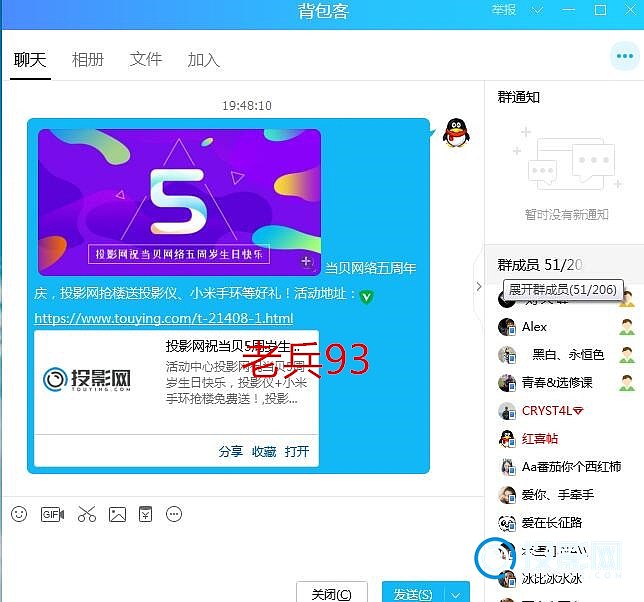Screen dimensions: 644x602
Task: Open the touying.com activity link
Action: click(x=164, y=318)
